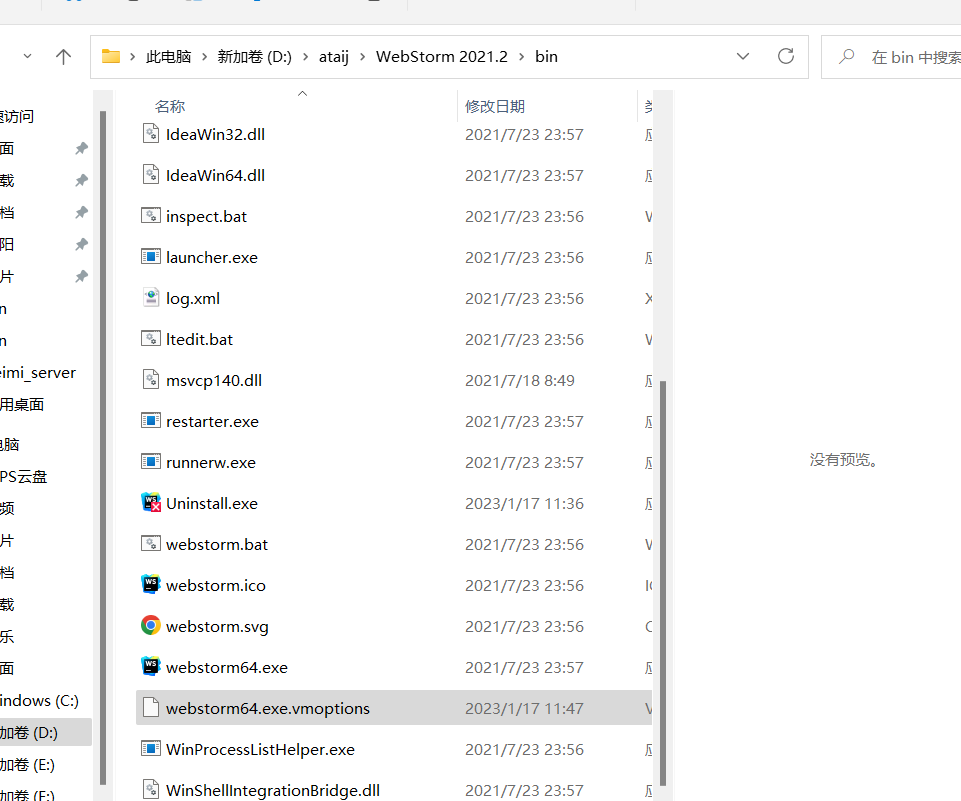Image resolution: width=961 pixels, height=801 pixels.
Task: Expand chevron after WebStorm 2021.2 in address bar
Action: coord(522,57)
